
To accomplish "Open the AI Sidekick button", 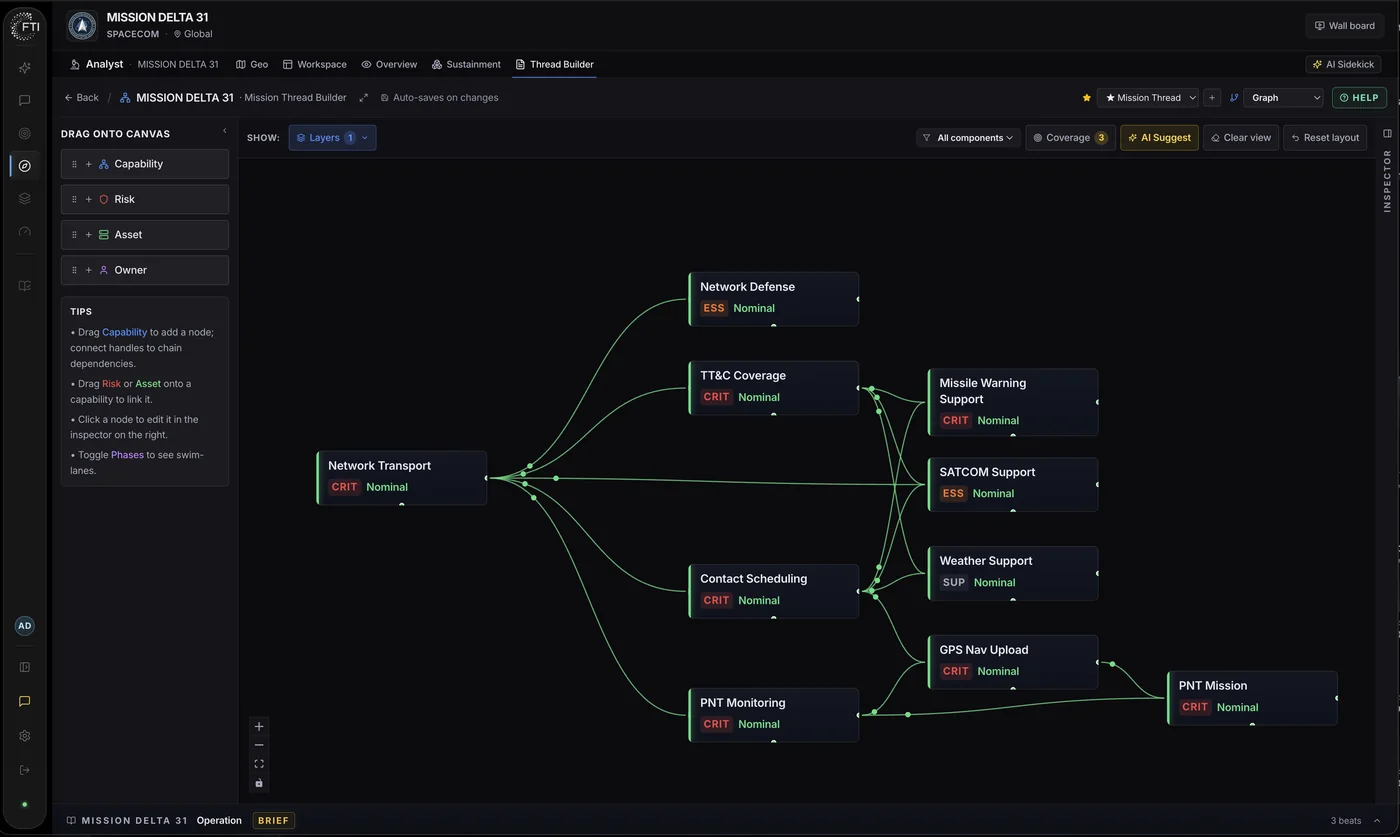I will coord(1343,64).
